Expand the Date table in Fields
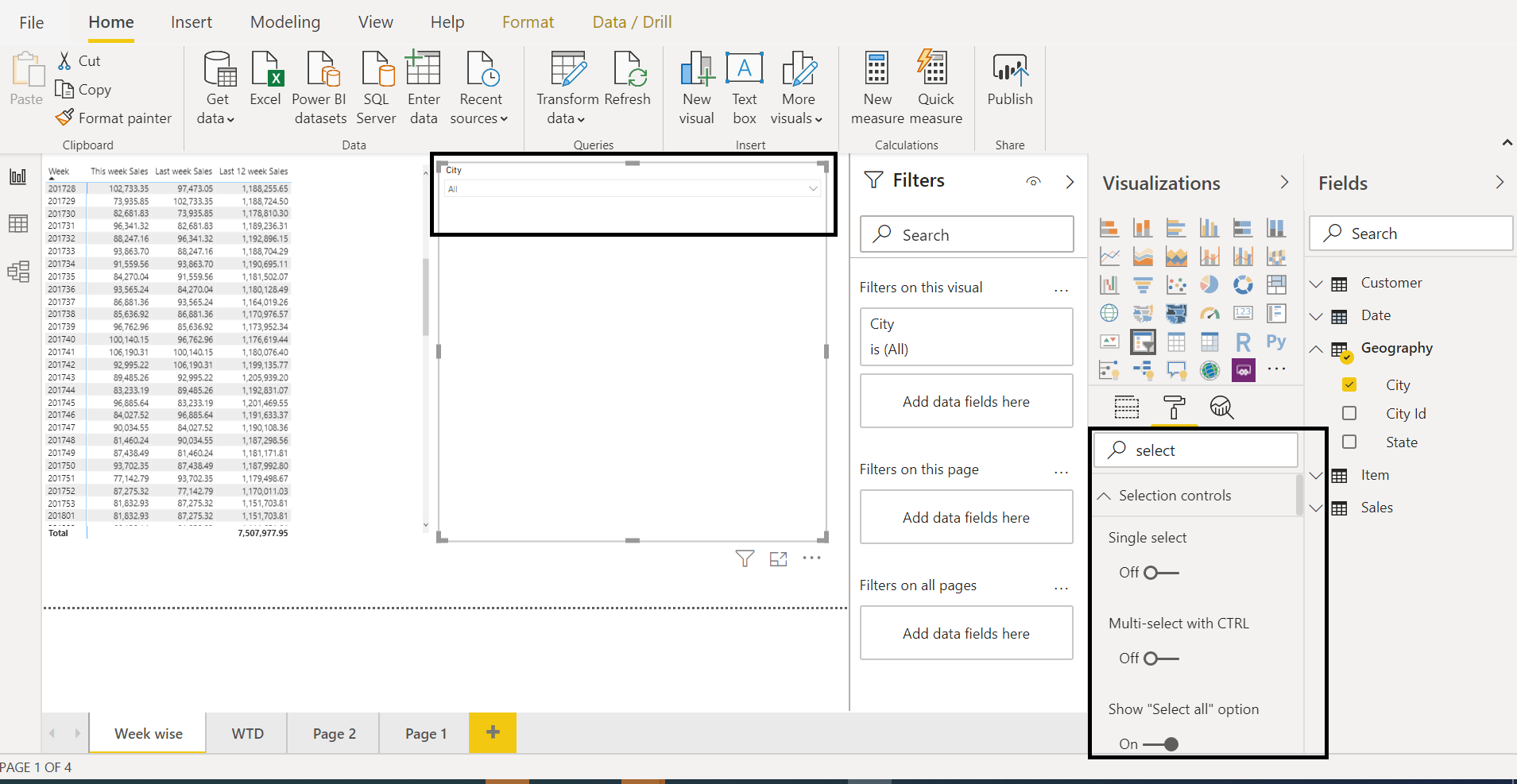The image size is (1517, 784). pyautogui.click(x=1316, y=316)
